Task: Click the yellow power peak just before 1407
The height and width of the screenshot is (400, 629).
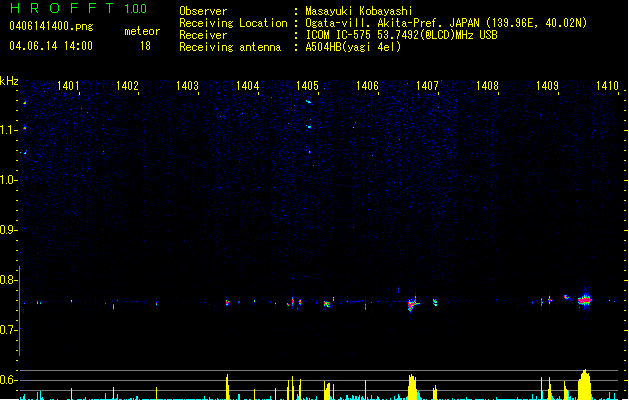Action: (x=412, y=387)
